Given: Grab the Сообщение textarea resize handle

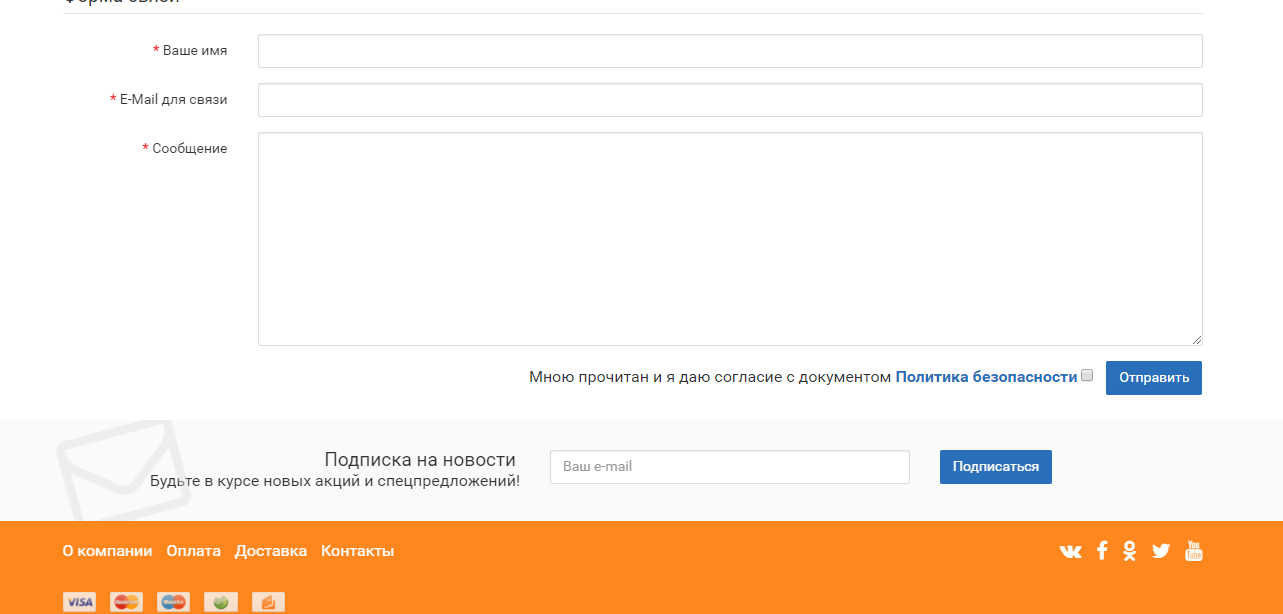Looking at the screenshot, I should pos(1196,339).
